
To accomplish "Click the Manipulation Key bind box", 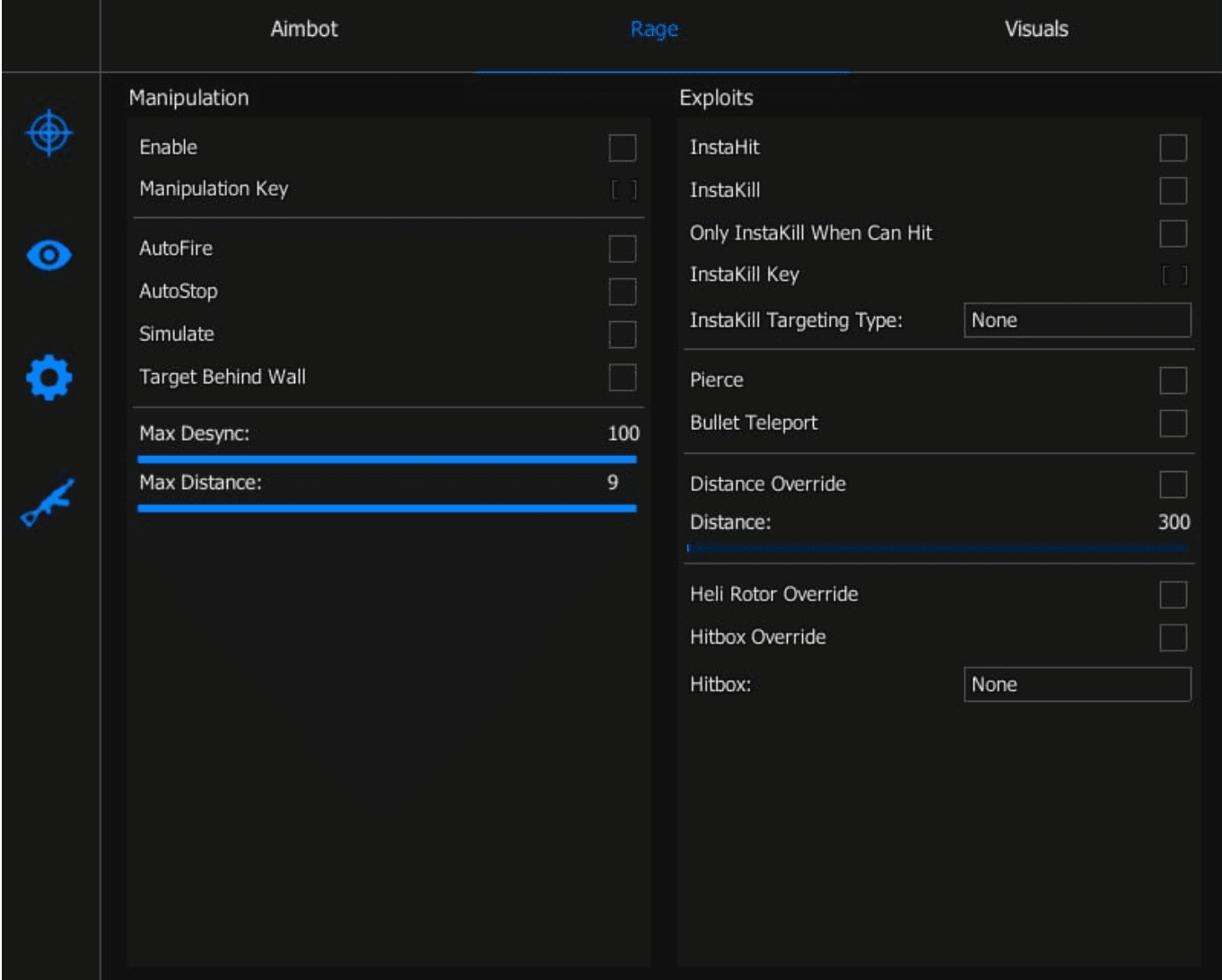I will click(624, 189).
